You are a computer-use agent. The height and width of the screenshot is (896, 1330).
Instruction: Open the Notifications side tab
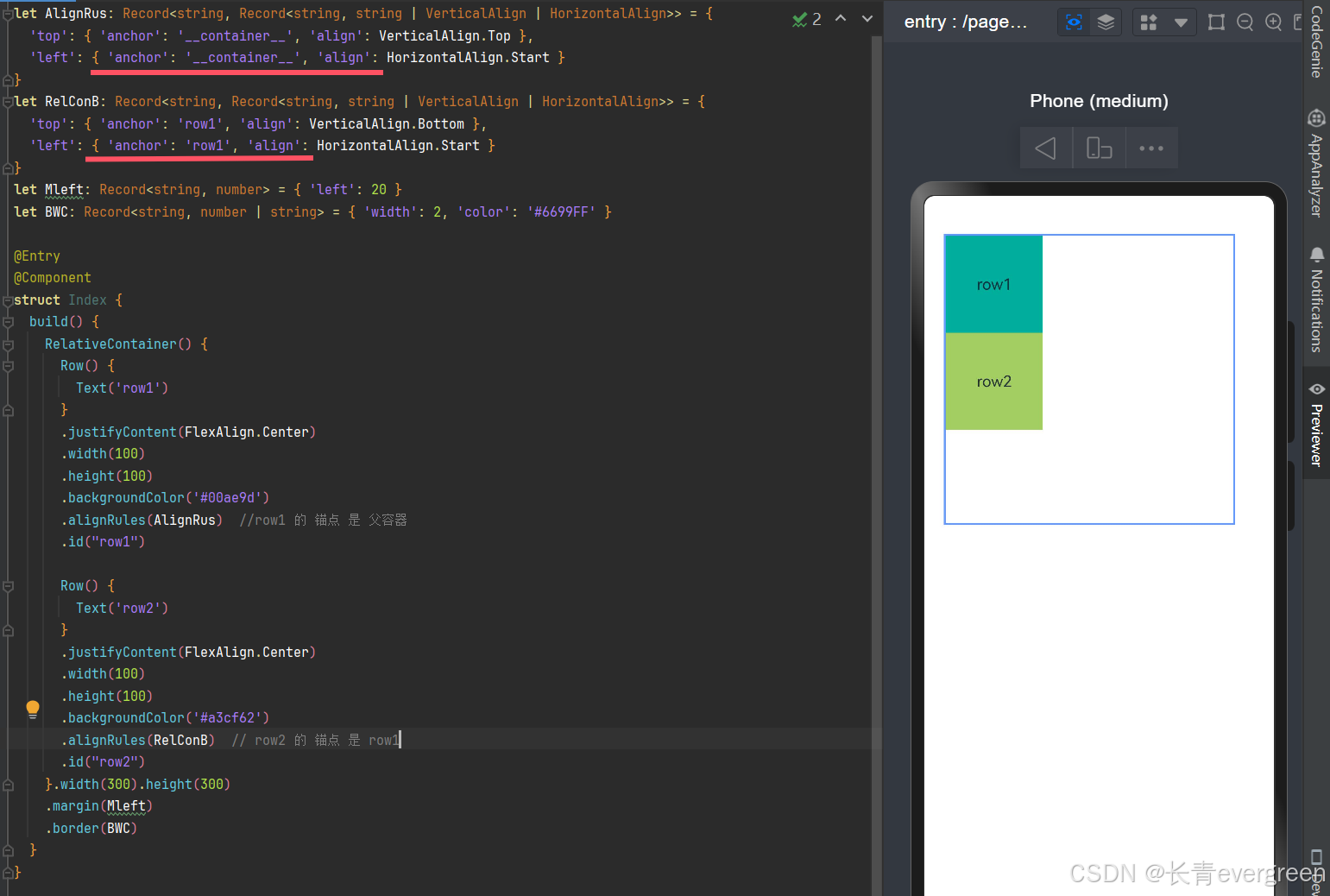coord(1316,300)
